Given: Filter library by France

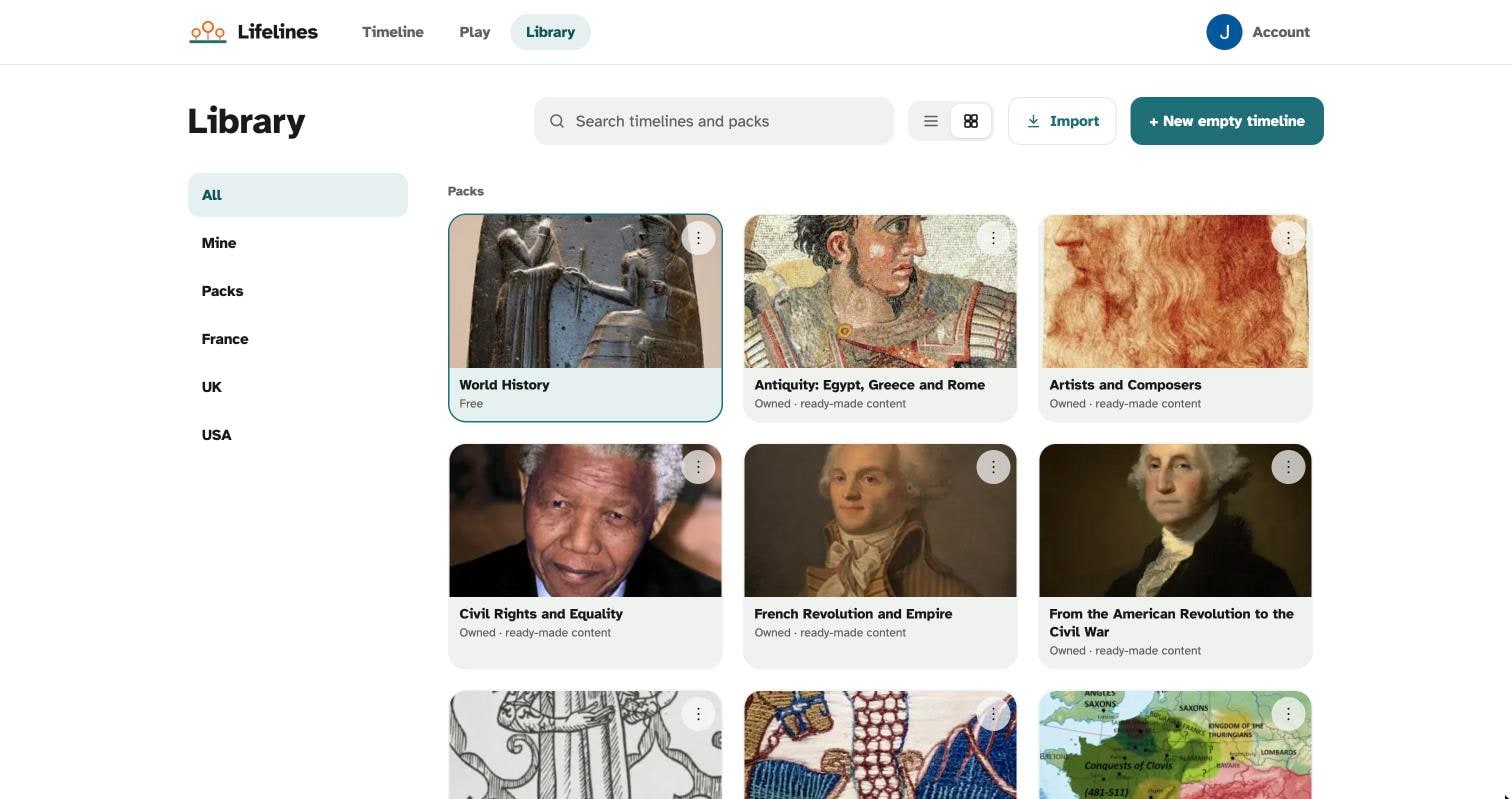Looking at the screenshot, I should click(298, 339).
